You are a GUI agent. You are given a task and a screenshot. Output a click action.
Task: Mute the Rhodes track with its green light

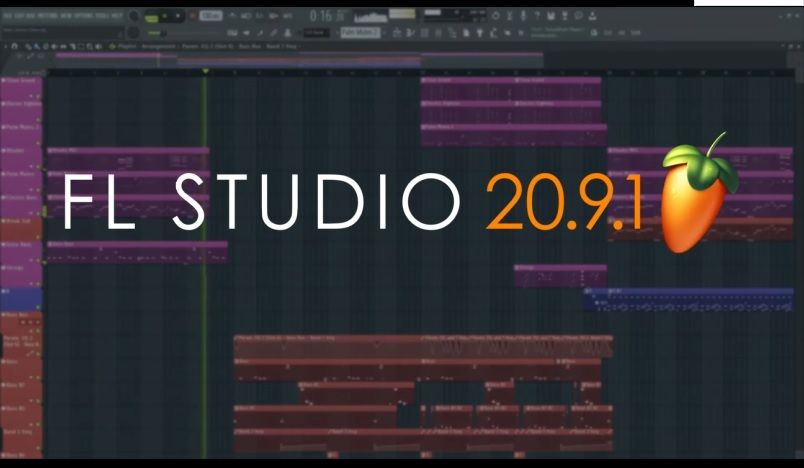point(38,167)
